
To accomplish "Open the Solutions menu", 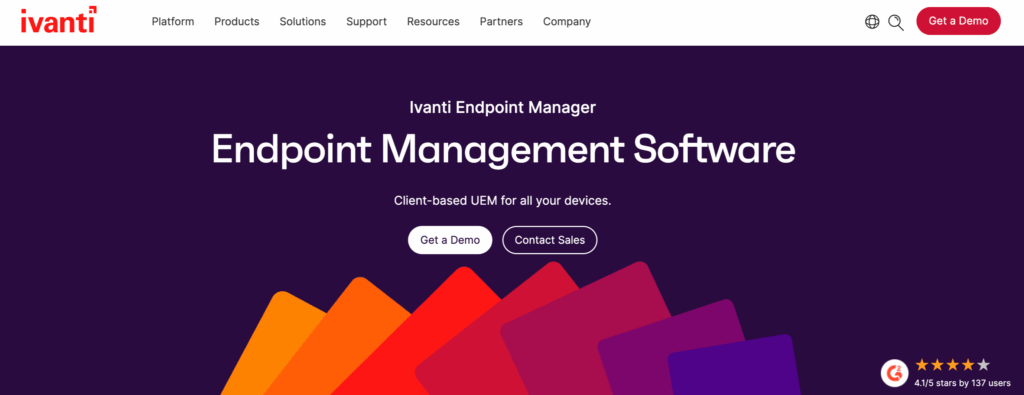I will 302,22.
